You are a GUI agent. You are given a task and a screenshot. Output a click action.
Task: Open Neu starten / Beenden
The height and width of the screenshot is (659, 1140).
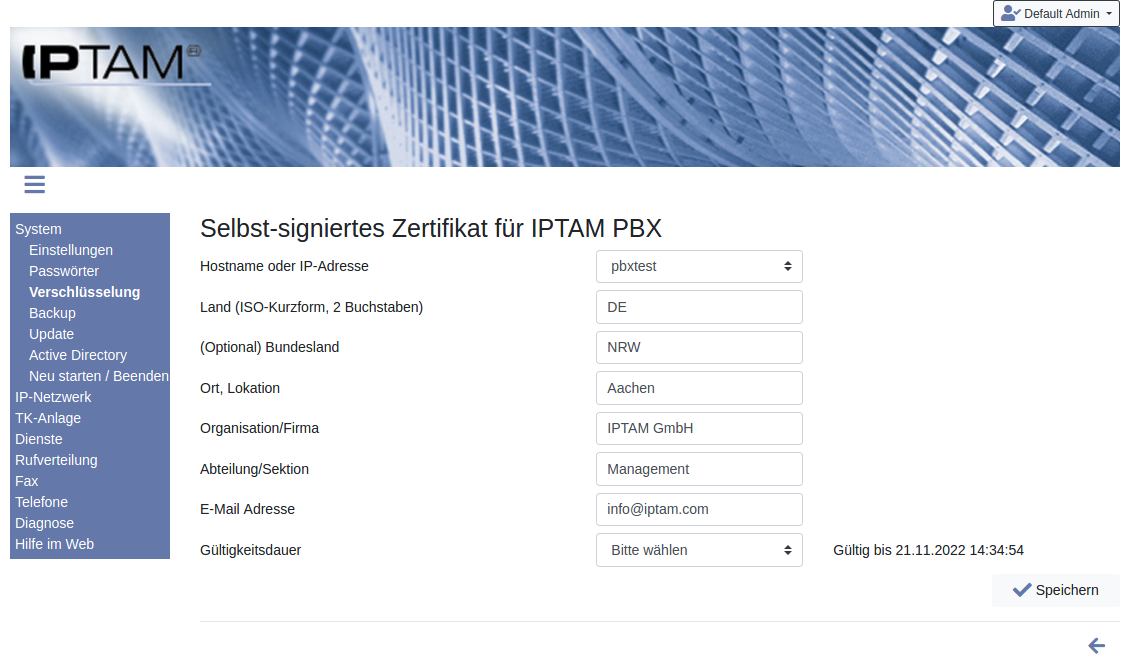pos(99,376)
